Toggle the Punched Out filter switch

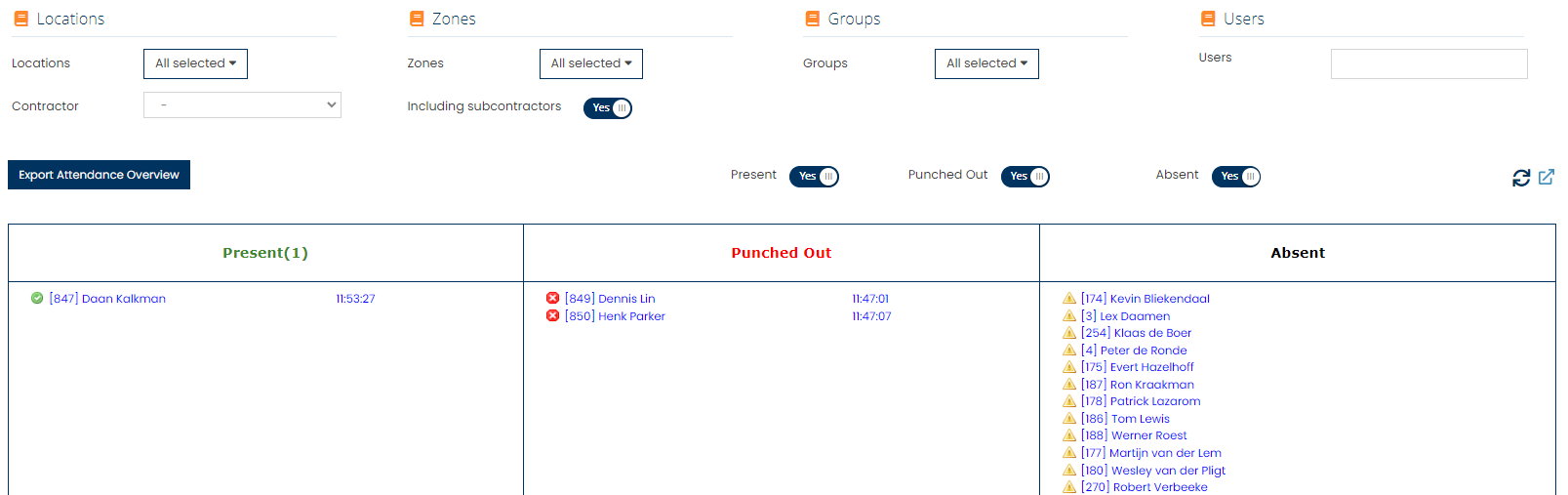[x=1025, y=177]
